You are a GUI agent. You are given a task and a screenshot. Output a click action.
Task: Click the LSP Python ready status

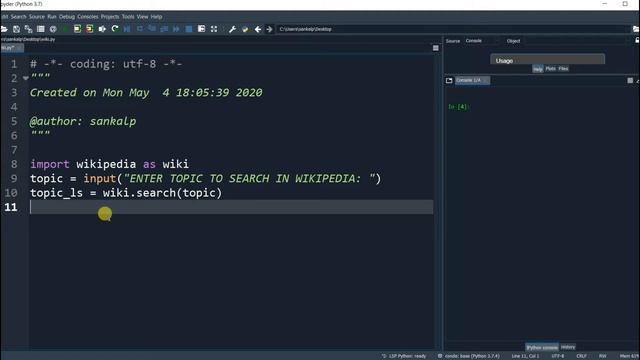tap(404, 356)
